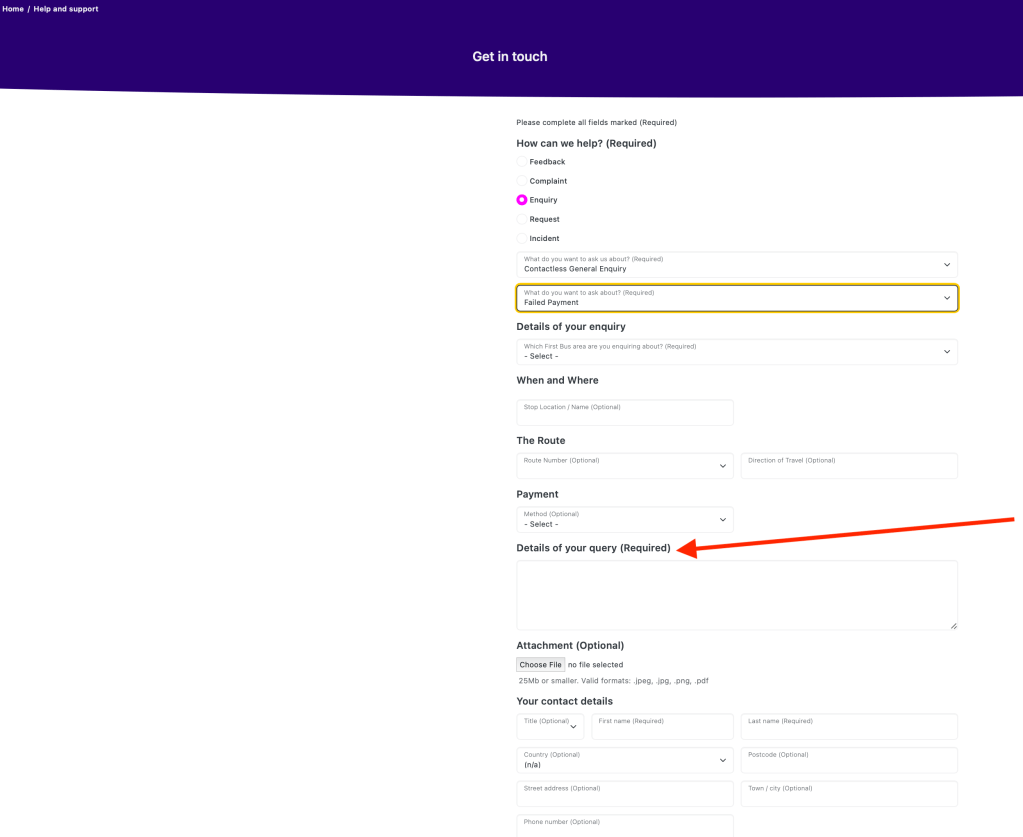Open the Contactless General Enquiry dropdown
The height and width of the screenshot is (837, 1023).
point(736,265)
